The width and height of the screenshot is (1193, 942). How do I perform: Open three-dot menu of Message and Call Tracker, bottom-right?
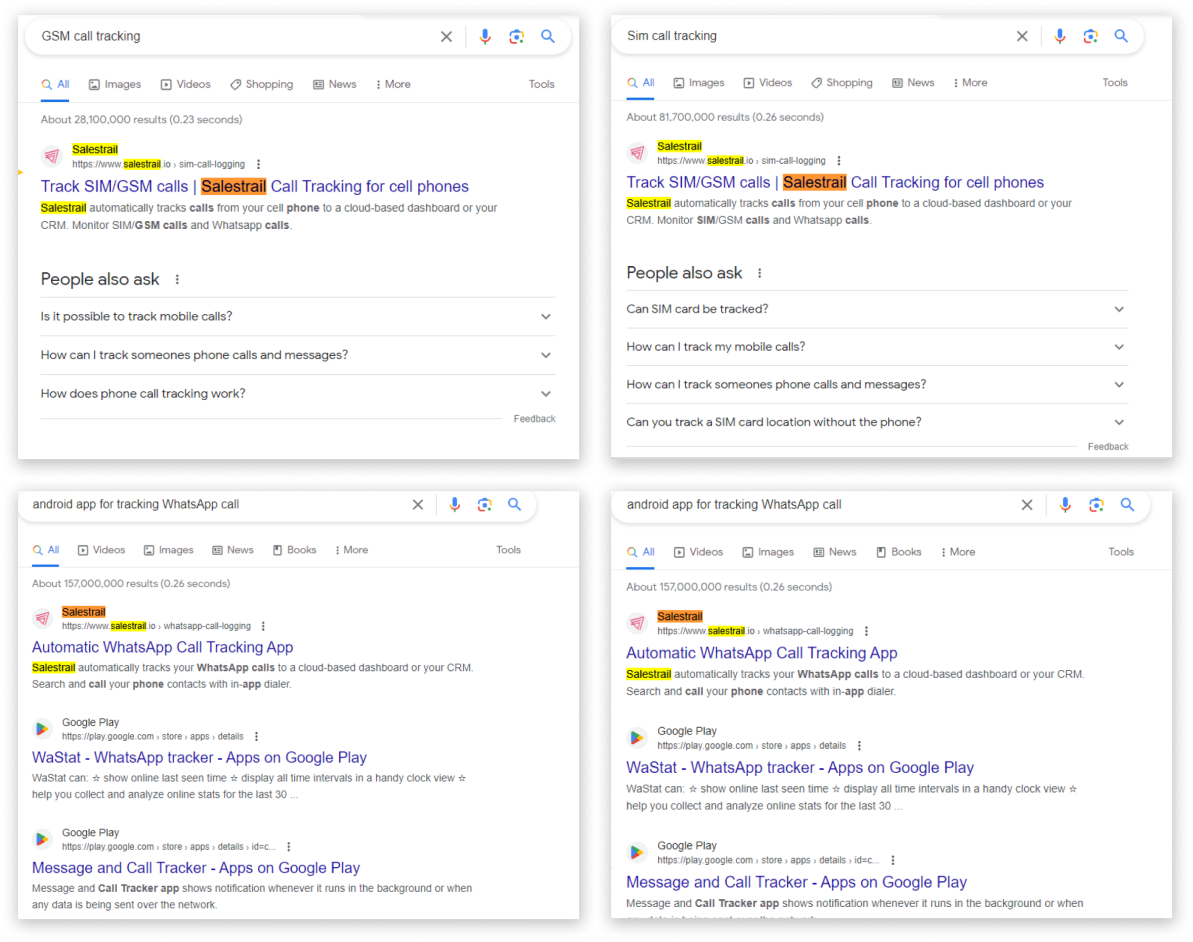(892, 861)
